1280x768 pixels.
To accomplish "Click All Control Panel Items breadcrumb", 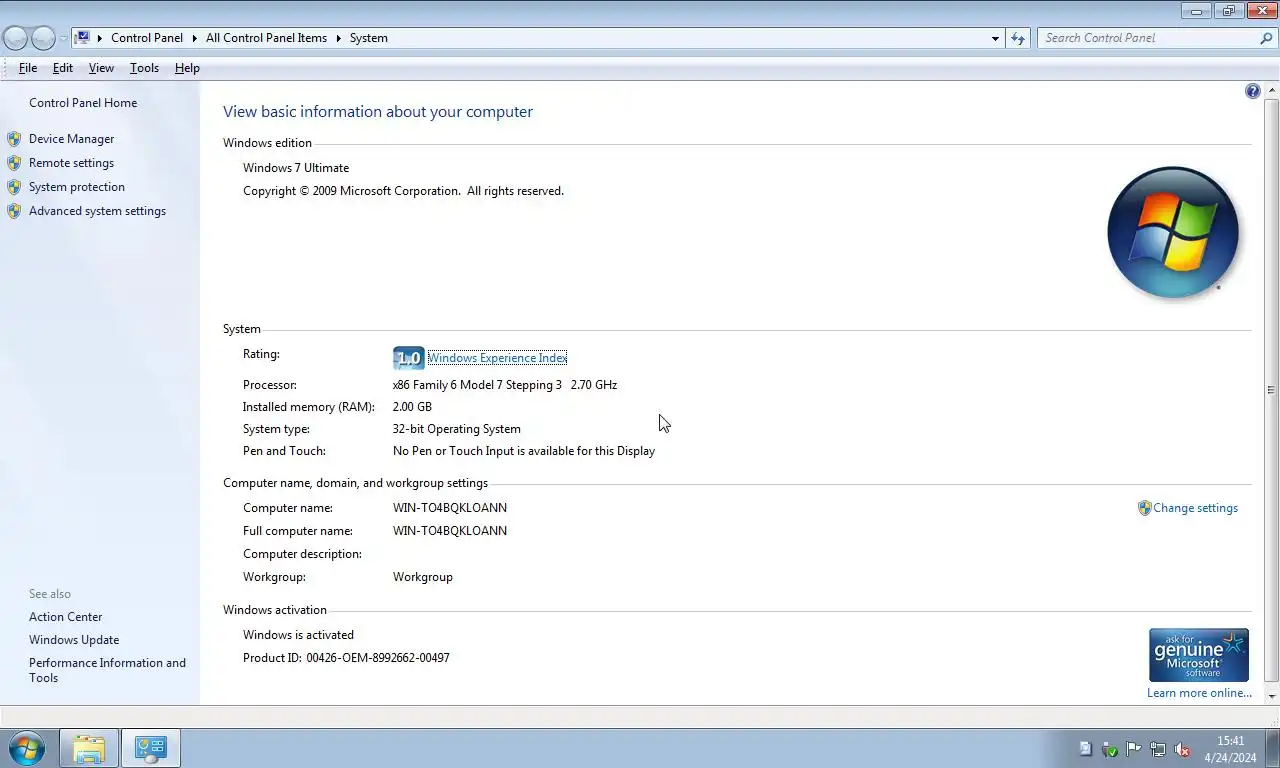I will point(266,38).
